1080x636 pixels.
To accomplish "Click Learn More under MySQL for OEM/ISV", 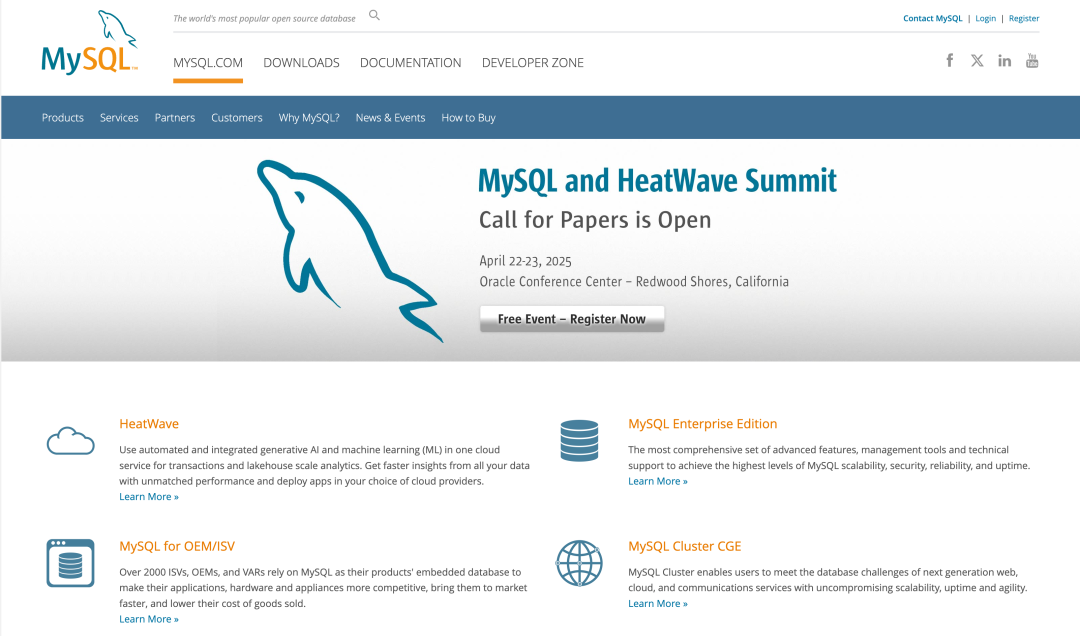I will click(x=149, y=619).
